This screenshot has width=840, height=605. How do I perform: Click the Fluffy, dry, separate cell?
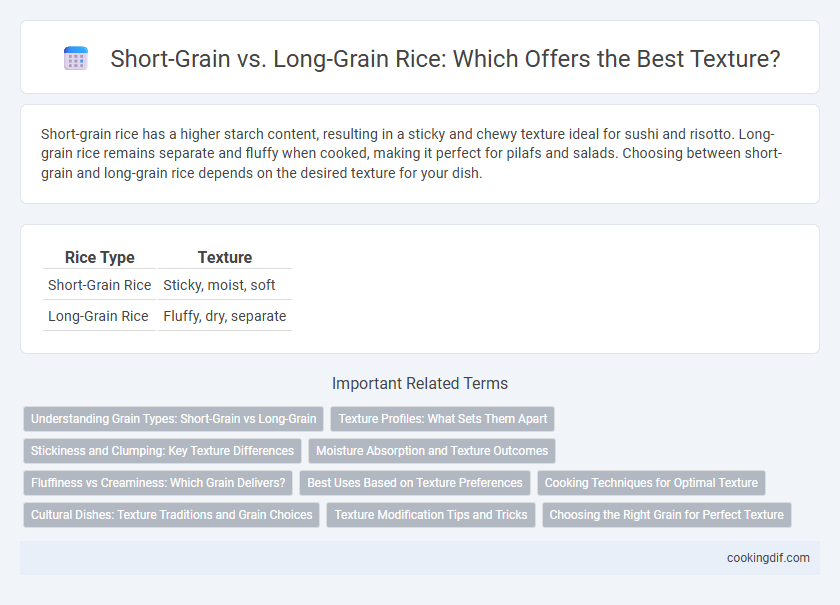pos(225,316)
